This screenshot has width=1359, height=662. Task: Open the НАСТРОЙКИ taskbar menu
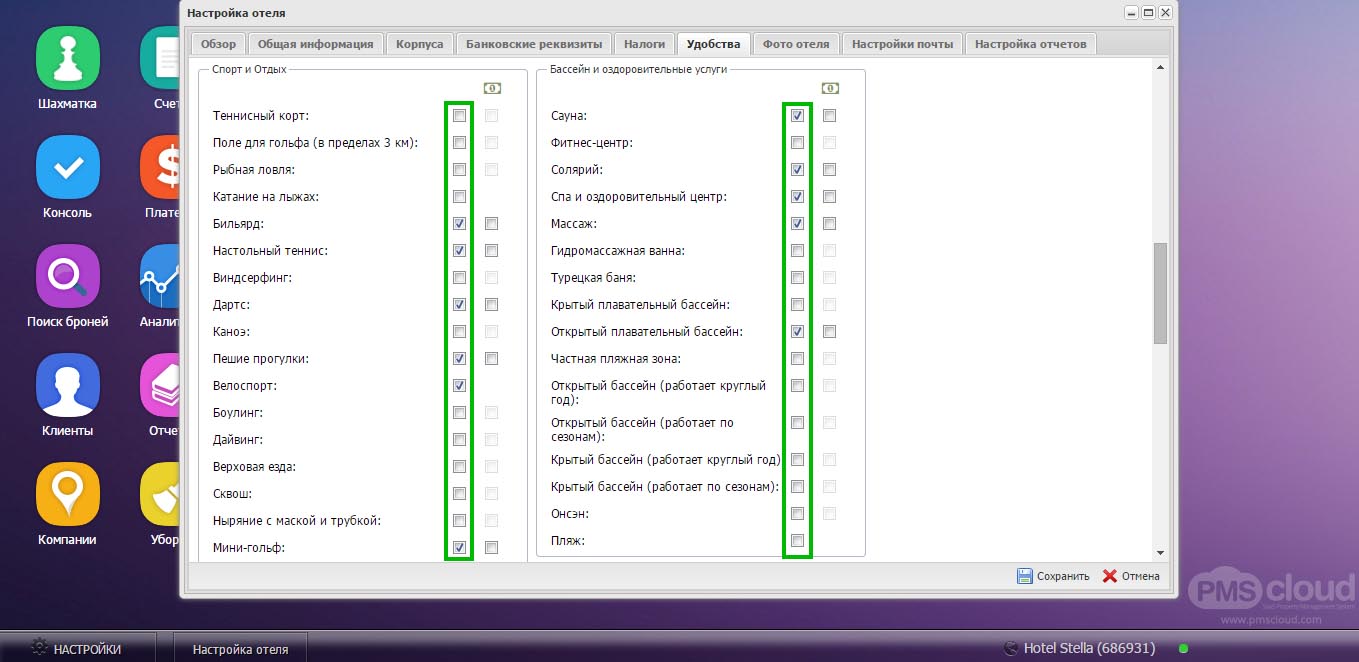[78, 648]
